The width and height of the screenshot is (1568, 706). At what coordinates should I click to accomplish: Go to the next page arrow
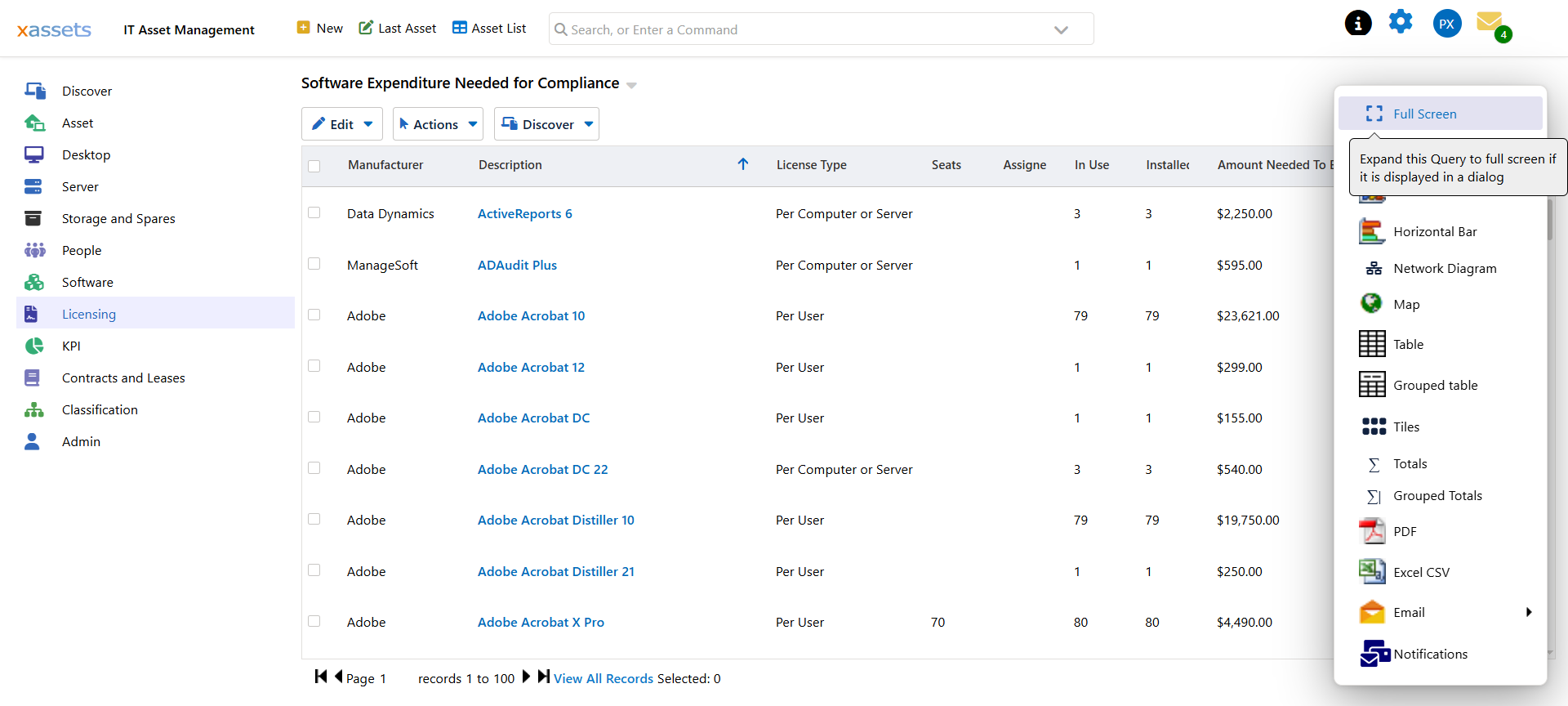526,677
